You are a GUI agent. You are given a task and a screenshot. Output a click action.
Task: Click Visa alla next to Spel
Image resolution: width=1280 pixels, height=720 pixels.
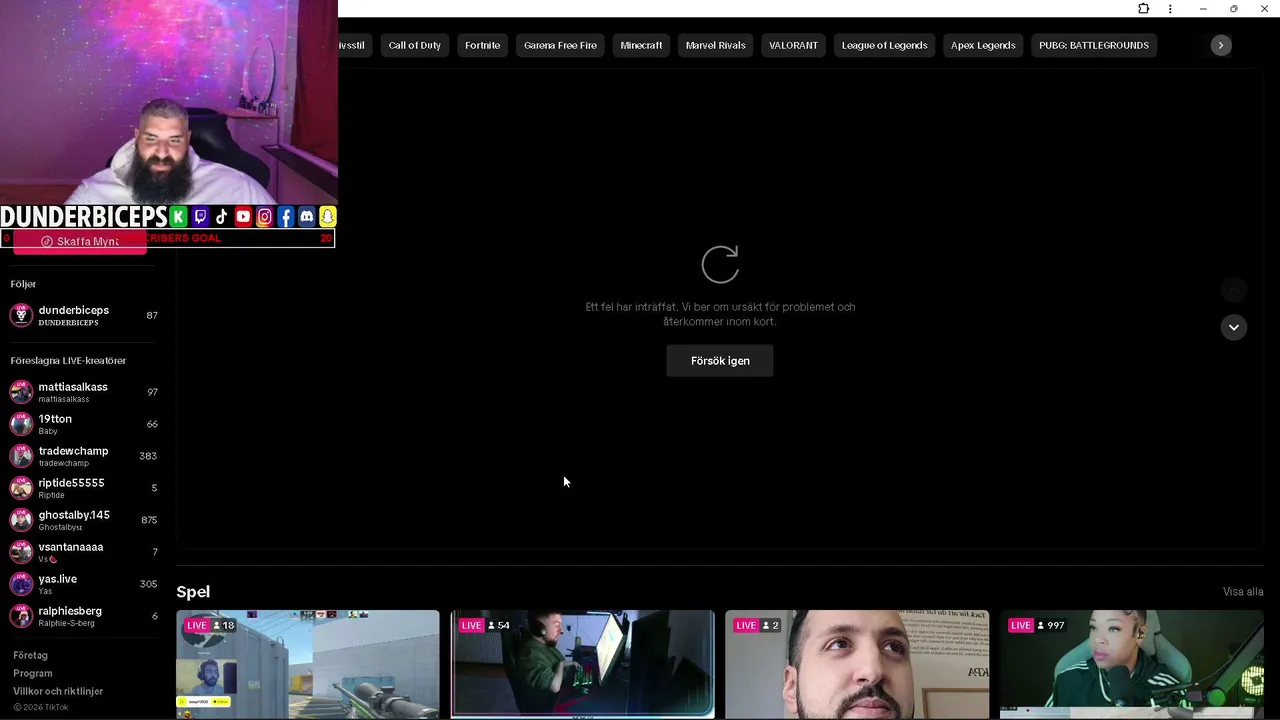[1243, 592]
